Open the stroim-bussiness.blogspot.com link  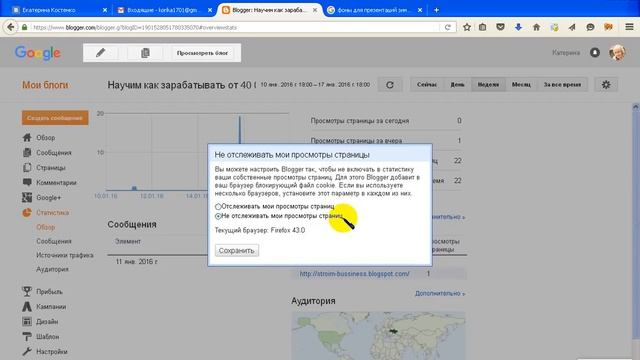(354, 274)
